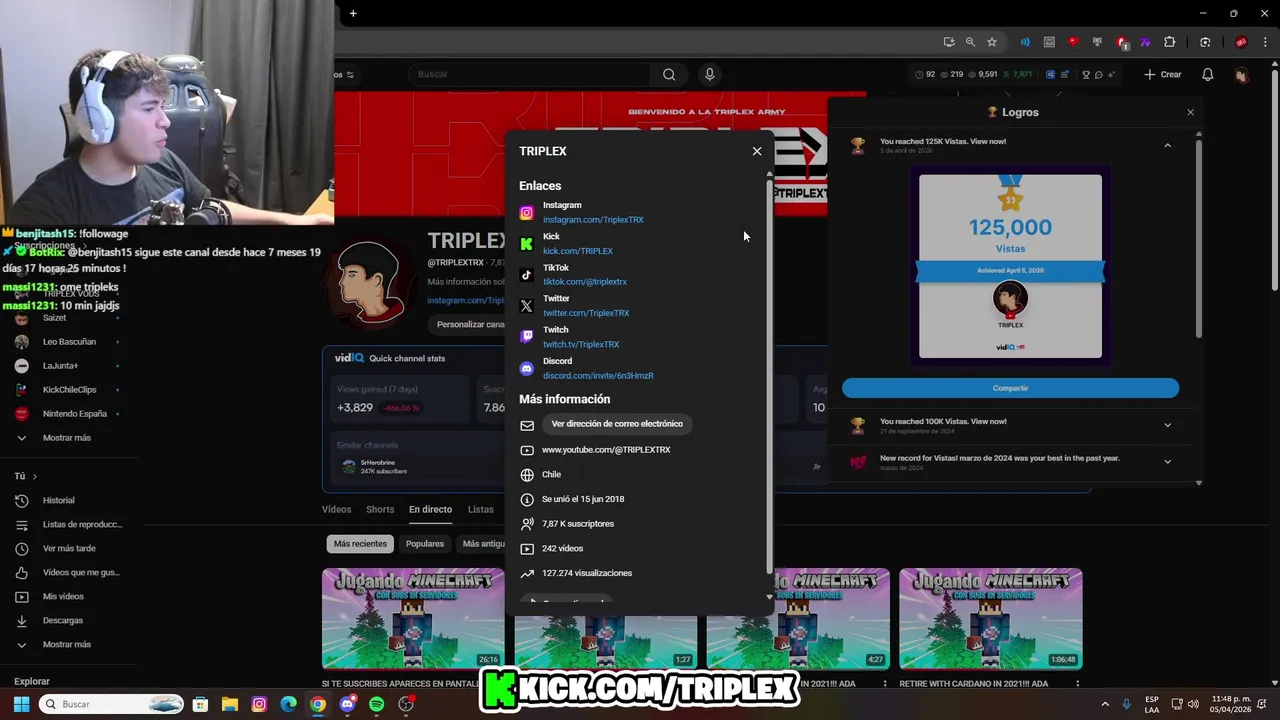The image size is (1280, 720).
Task: Click the 125,000 Vistas achievement card
Action: coord(1010,266)
